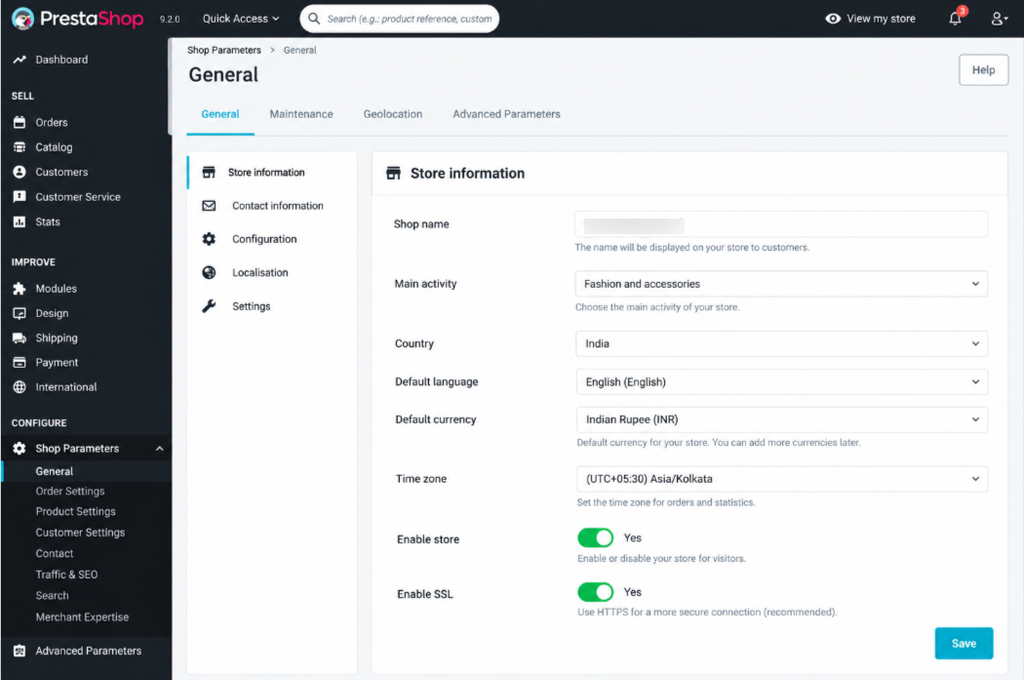Toggle the Enable store switch

coord(595,538)
